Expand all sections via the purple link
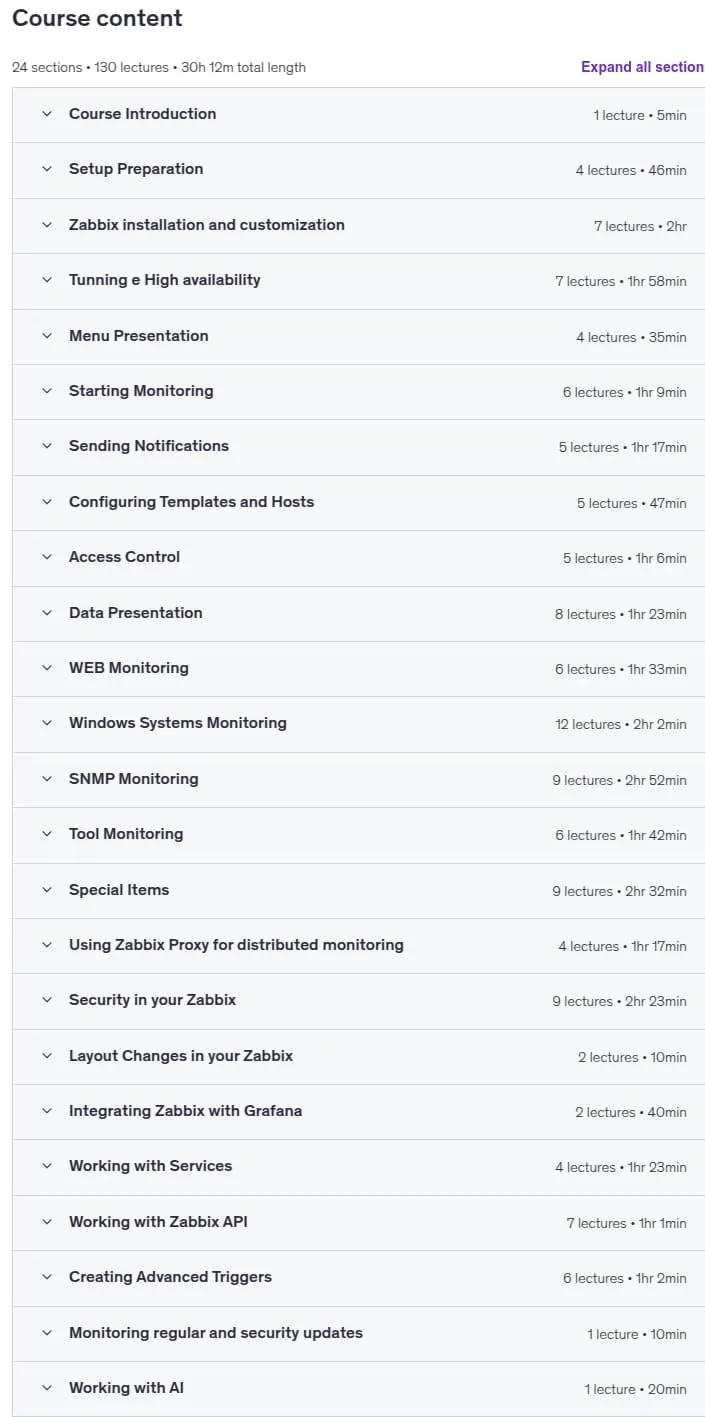Image resolution: width=705 pixels, height=1417 pixels. click(x=642, y=67)
